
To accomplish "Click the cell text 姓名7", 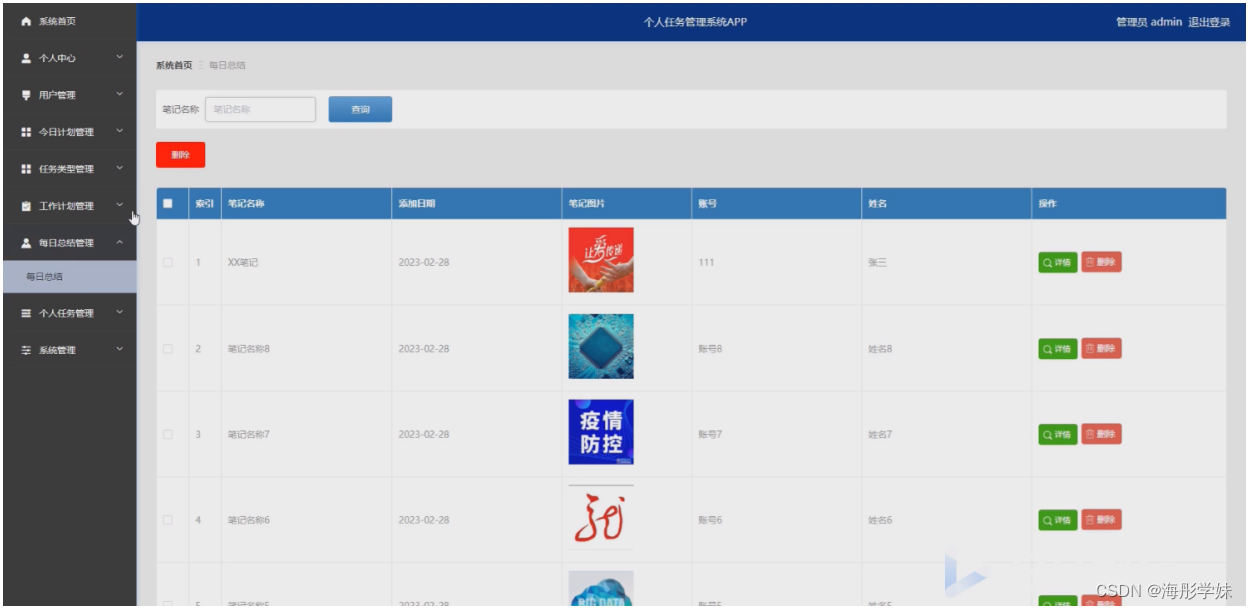I will 880,434.
